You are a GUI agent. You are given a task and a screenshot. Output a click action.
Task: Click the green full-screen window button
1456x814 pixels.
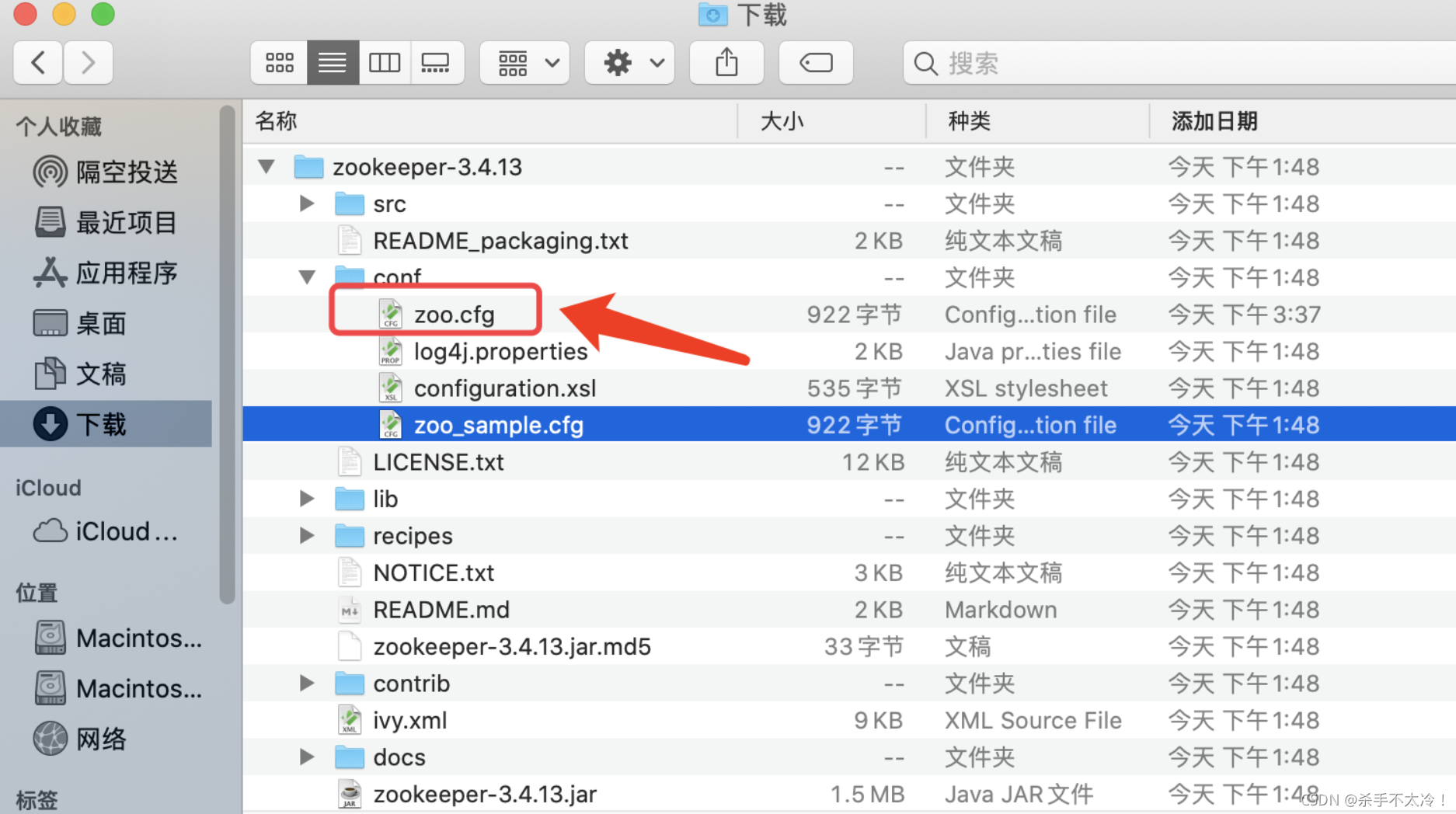click(x=103, y=13)
